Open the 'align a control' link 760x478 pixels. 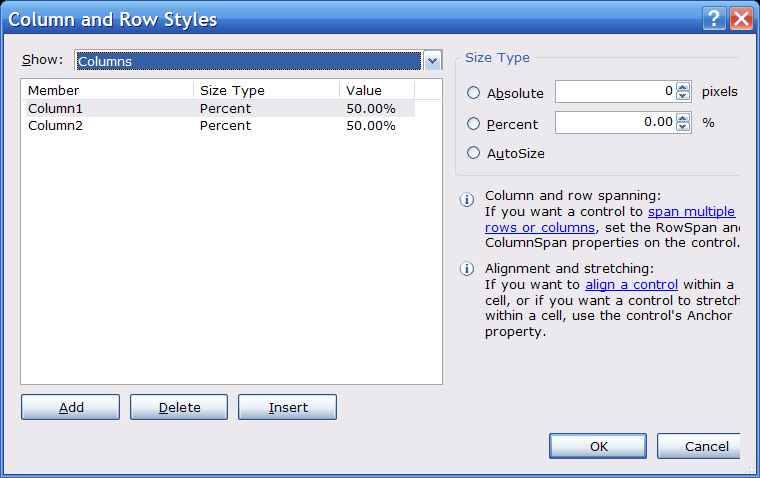[x=631, y=285]
